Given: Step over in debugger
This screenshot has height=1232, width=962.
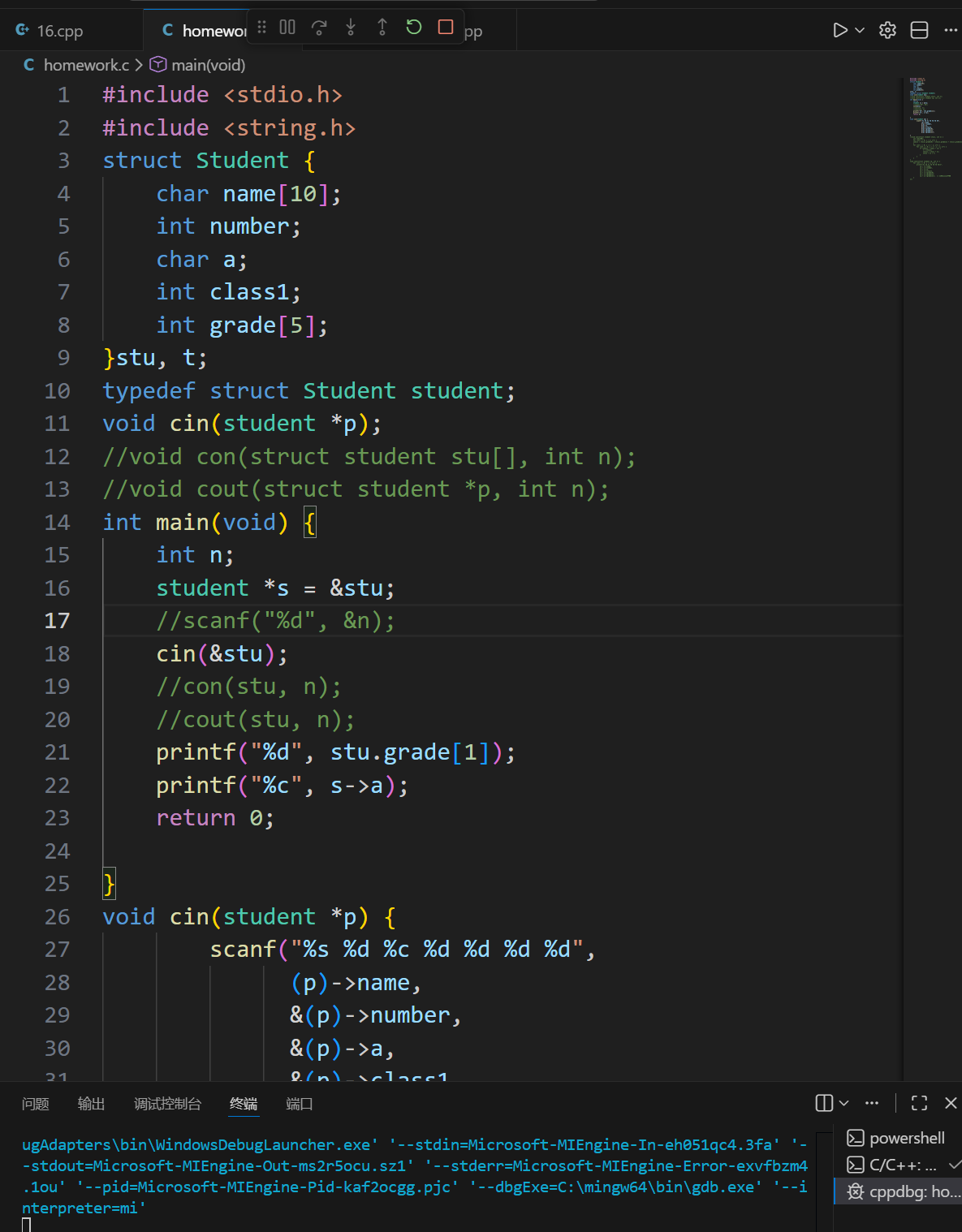Looking at the screenshot, I should click(x=319, y=28).
